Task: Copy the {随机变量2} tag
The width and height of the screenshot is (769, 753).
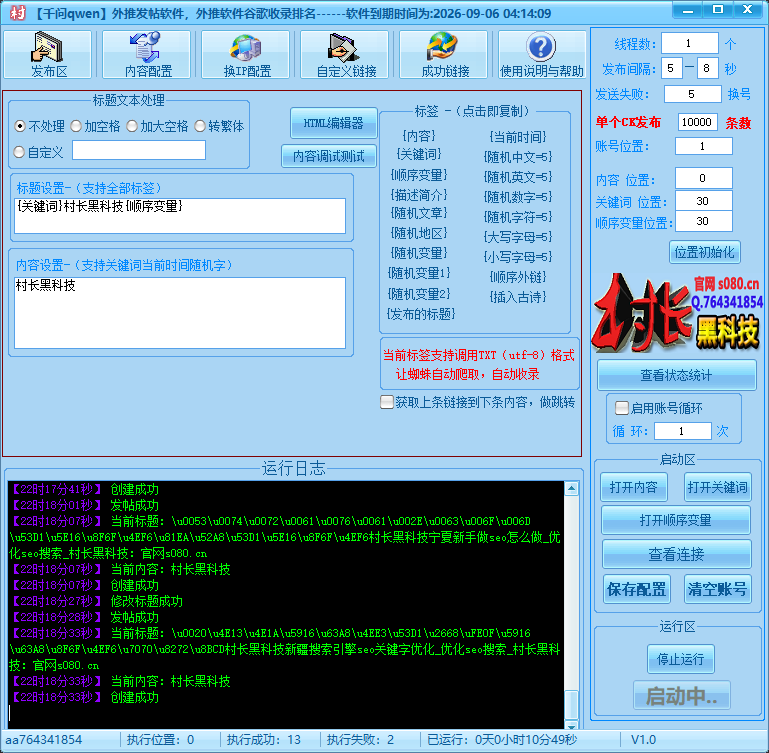Action: point(419,294)
